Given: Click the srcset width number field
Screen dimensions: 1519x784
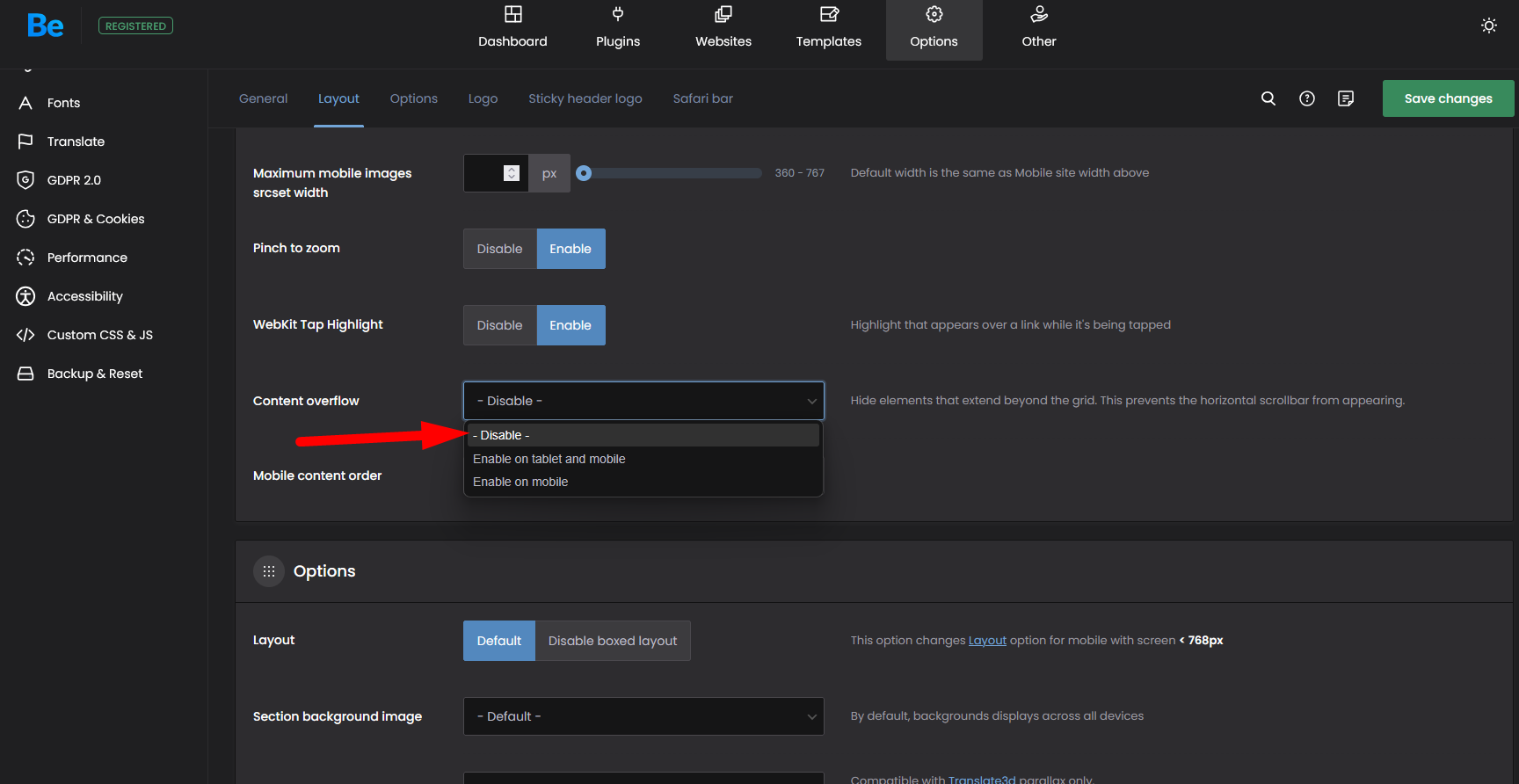Looking at the screenshot, I should [x=484, y=173].
